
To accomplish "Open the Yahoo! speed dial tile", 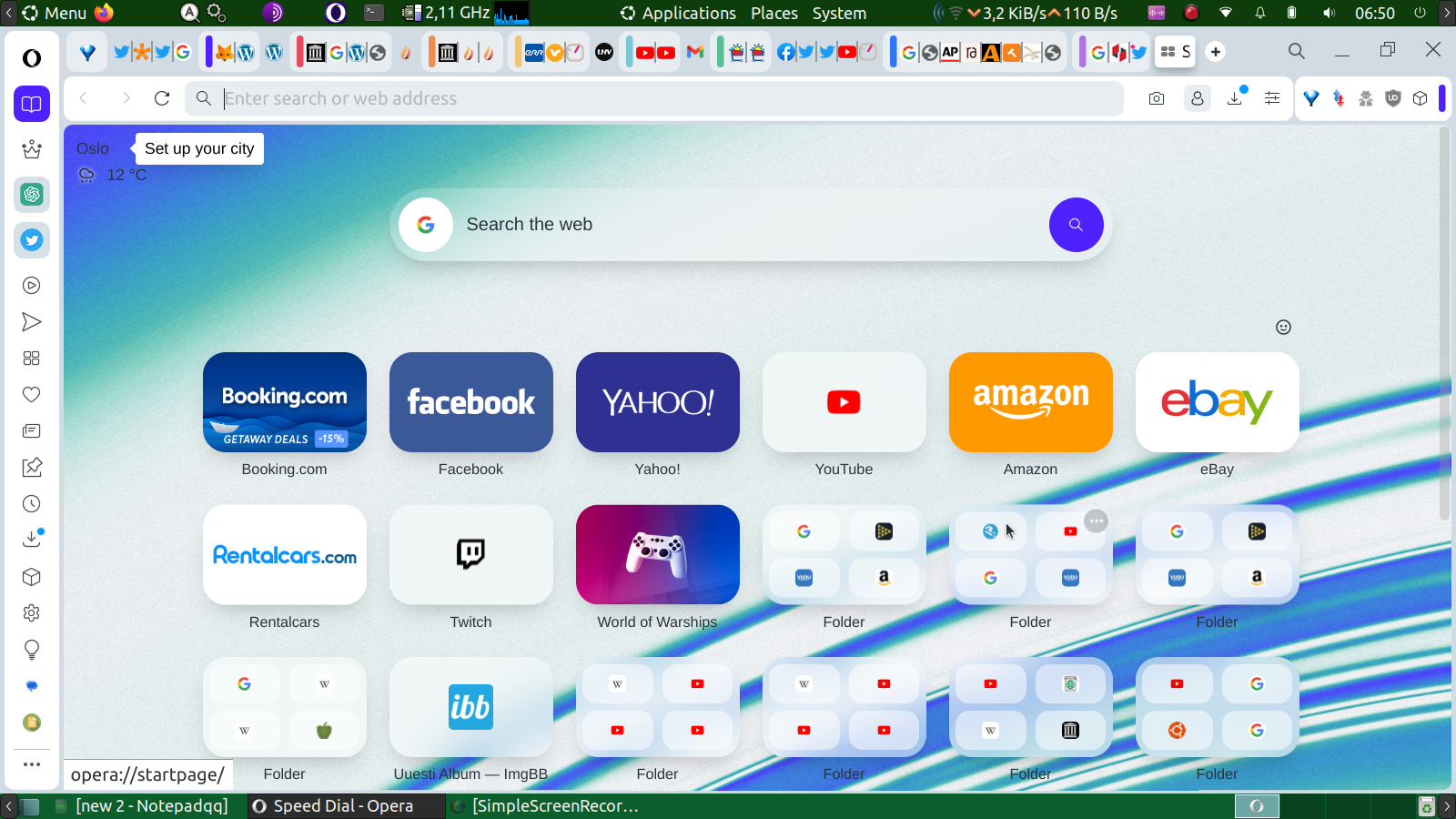I will coord(658,402).
